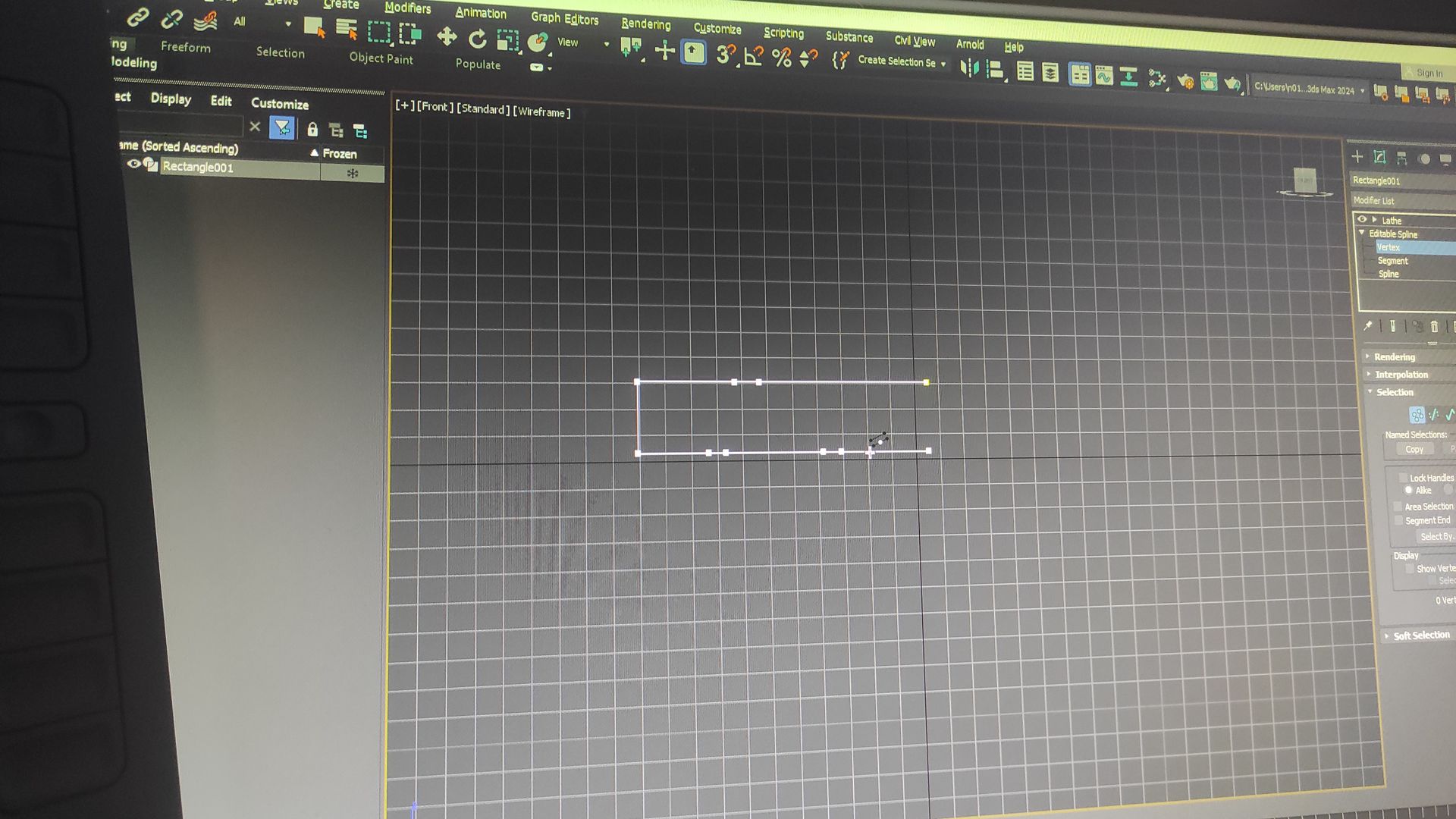Image resolution: width=1456 pixels, height=819 pixels.
Task: Click the Copy named selection button
Action: [x=1414, y=449]
